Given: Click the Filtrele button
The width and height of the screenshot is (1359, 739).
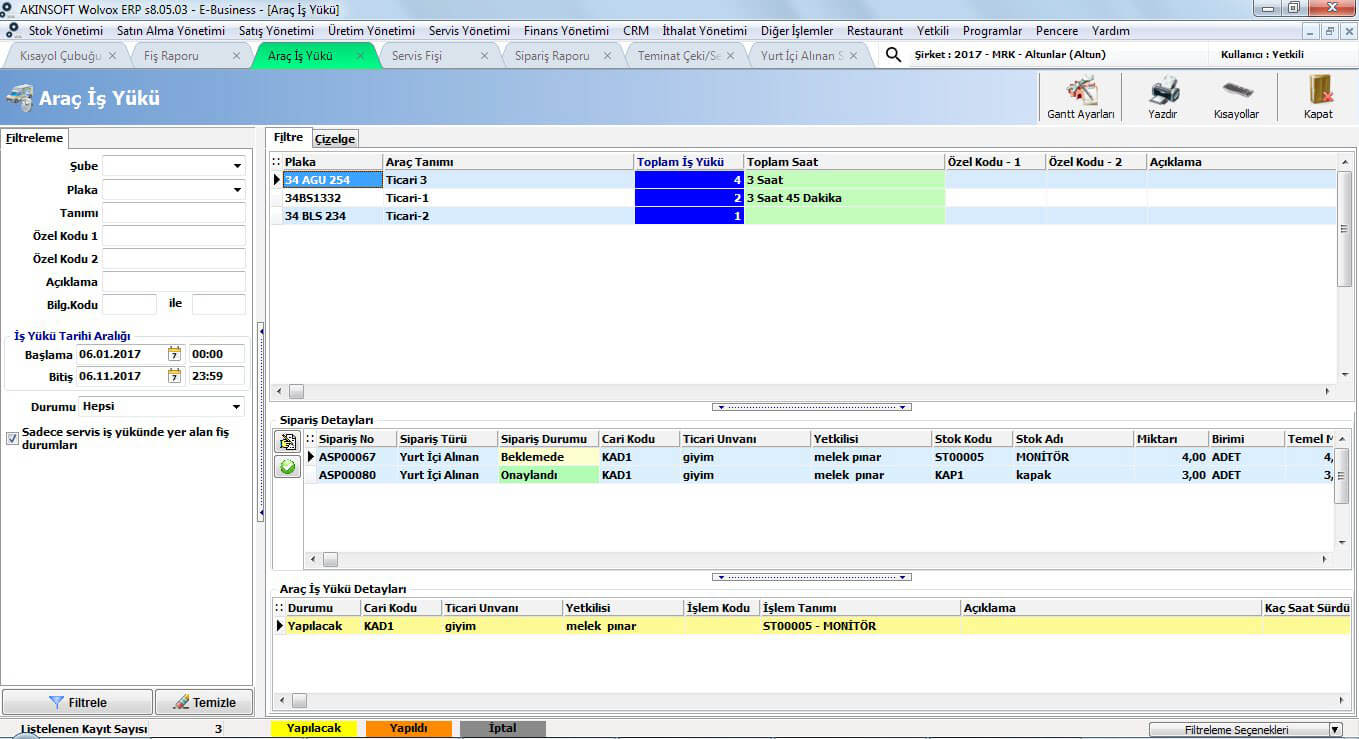Looking at the screenshot, I should 78,702.
